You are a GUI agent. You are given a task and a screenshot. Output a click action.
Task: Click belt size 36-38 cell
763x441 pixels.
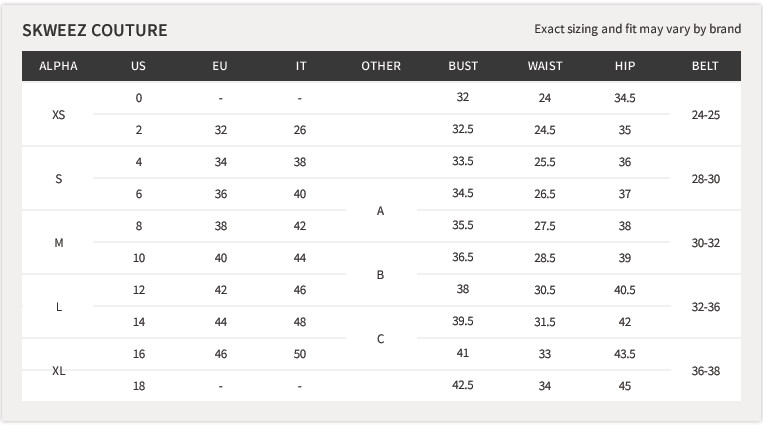(x=706, y=371)
